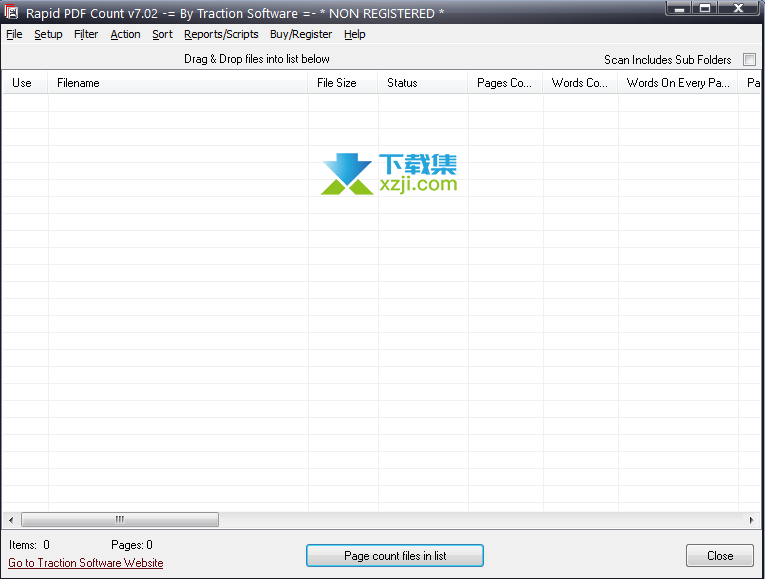
Task: Click the horizontal scrollbar left arrow
Action: (11, 520)
